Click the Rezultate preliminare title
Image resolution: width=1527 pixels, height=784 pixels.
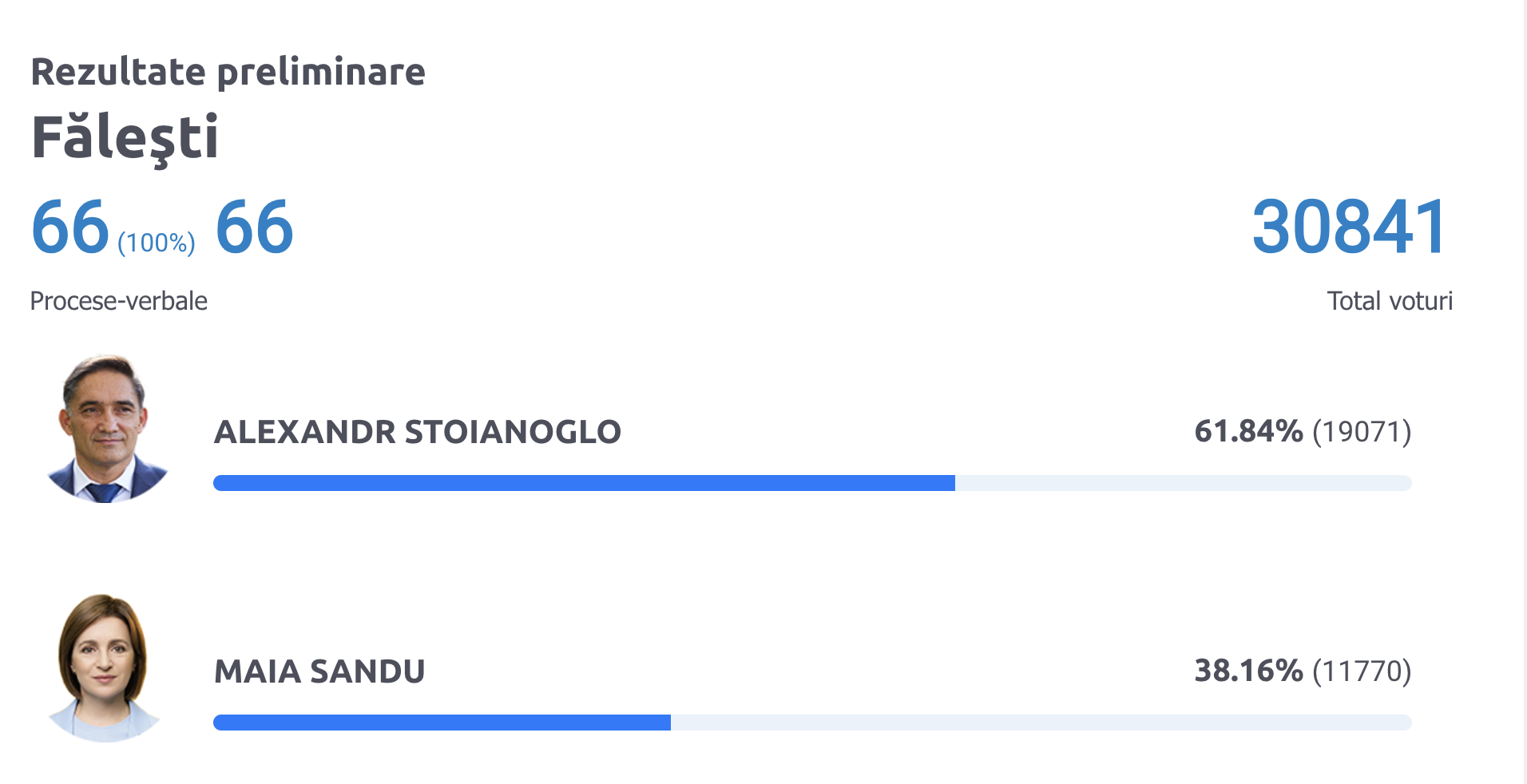pyautogui.click(x=228, y=72)
